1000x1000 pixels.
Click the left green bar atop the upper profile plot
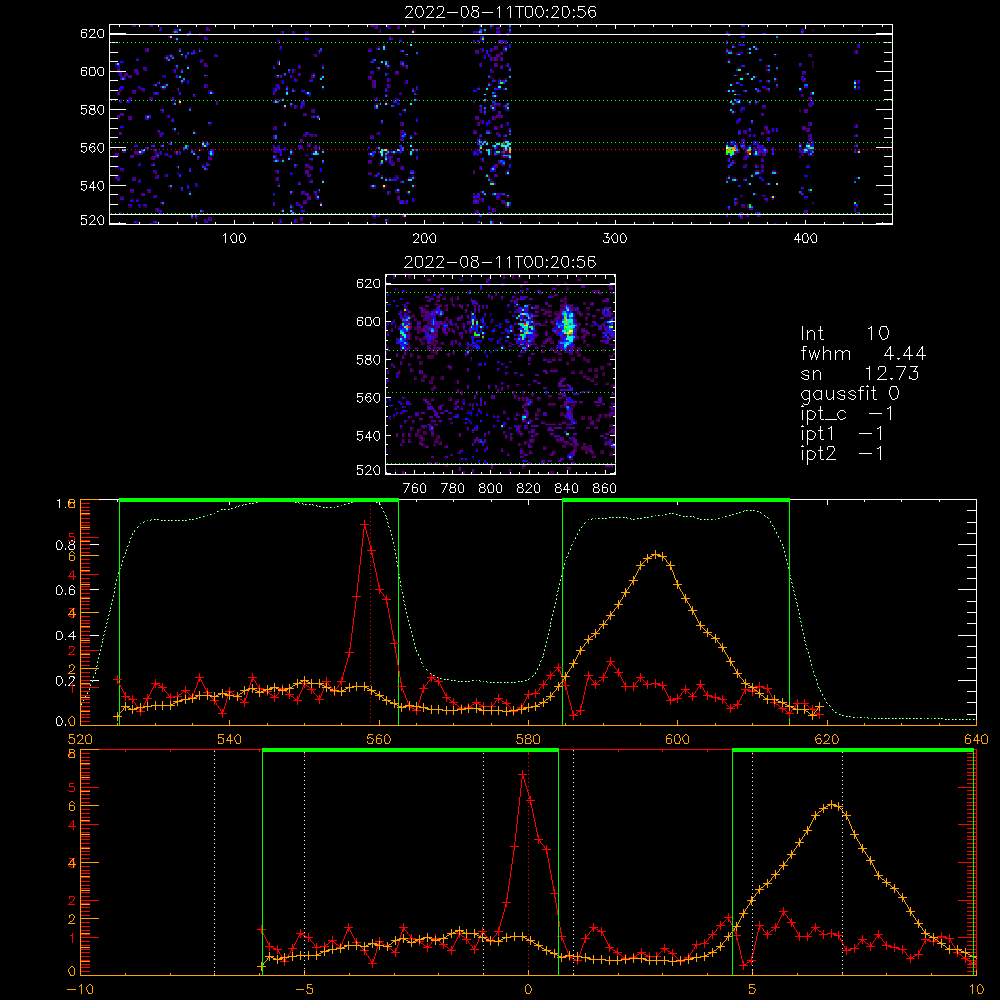coord(259,500)
